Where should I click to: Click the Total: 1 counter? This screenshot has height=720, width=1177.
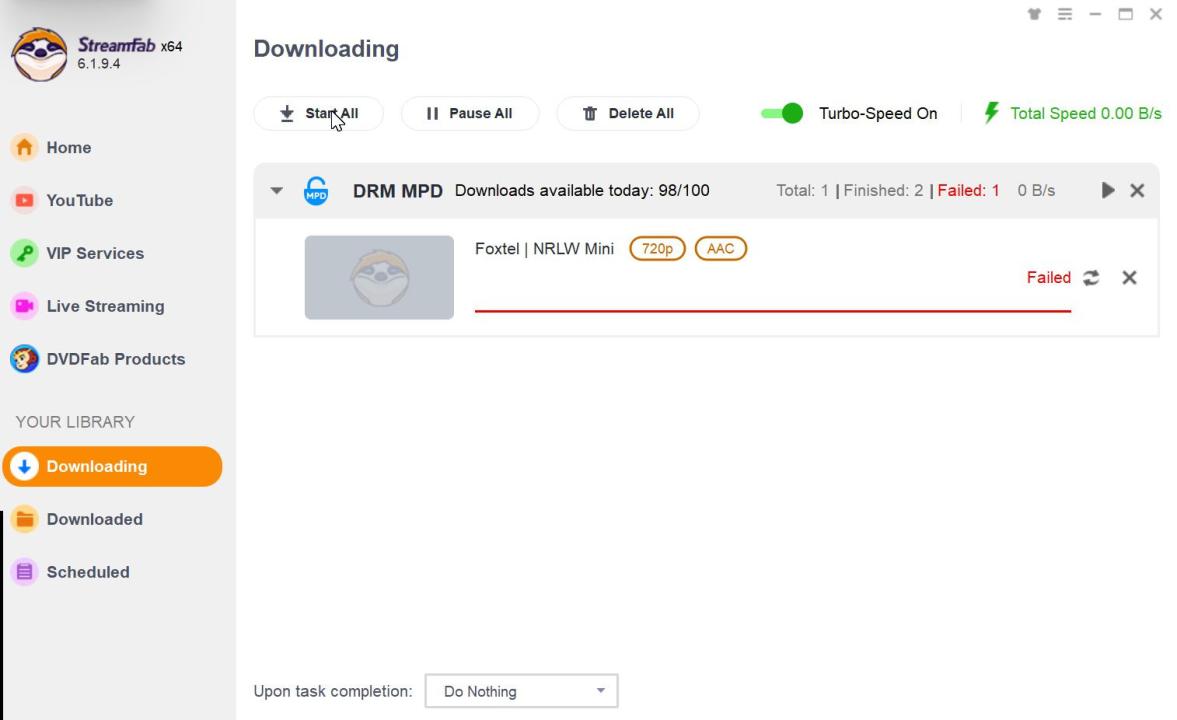click(x=802, y=191)
